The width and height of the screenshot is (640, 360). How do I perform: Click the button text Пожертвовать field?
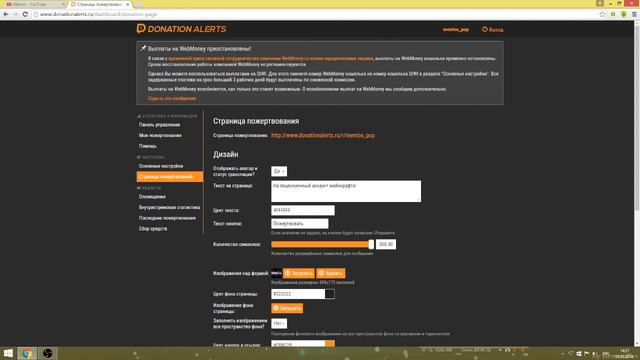coord(300,224)
